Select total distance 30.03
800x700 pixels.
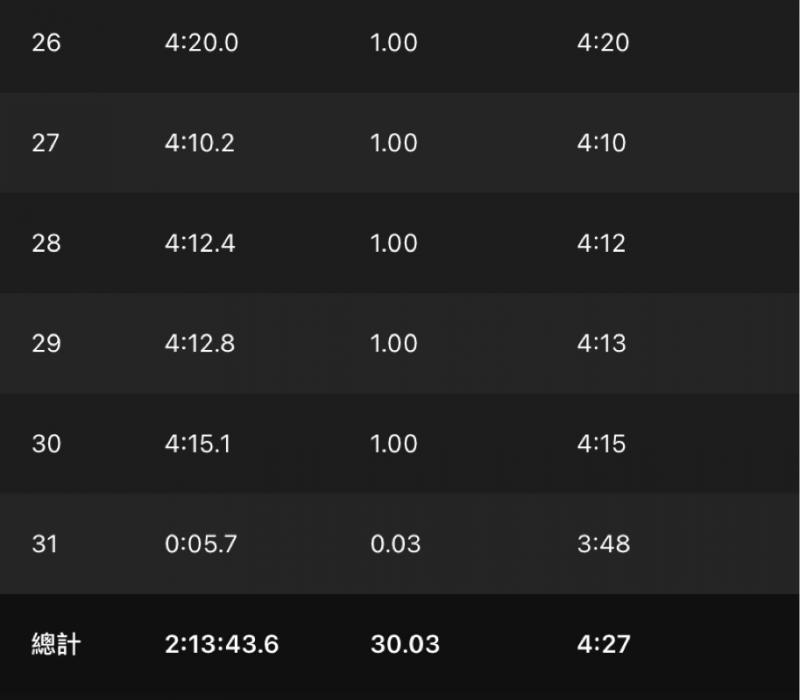coord(404,644)
